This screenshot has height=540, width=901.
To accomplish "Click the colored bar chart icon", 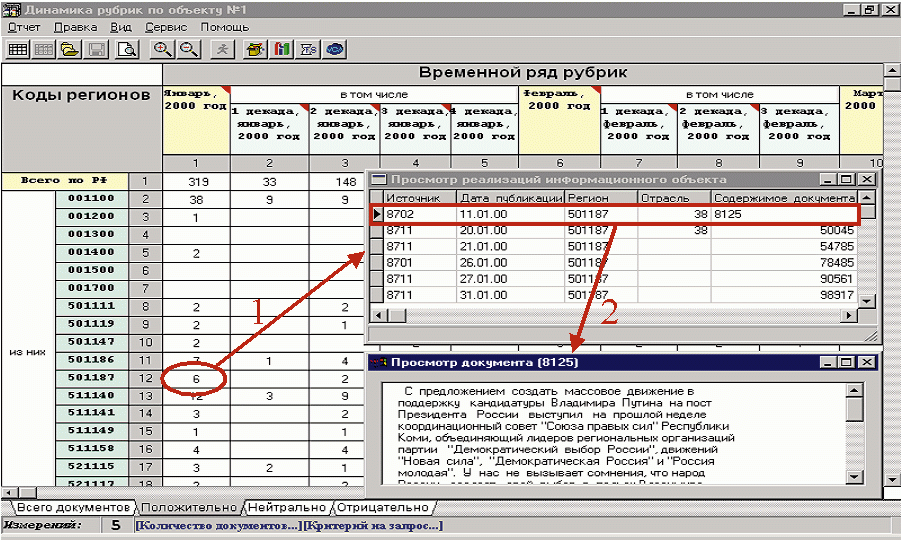I will pos(282,49).
